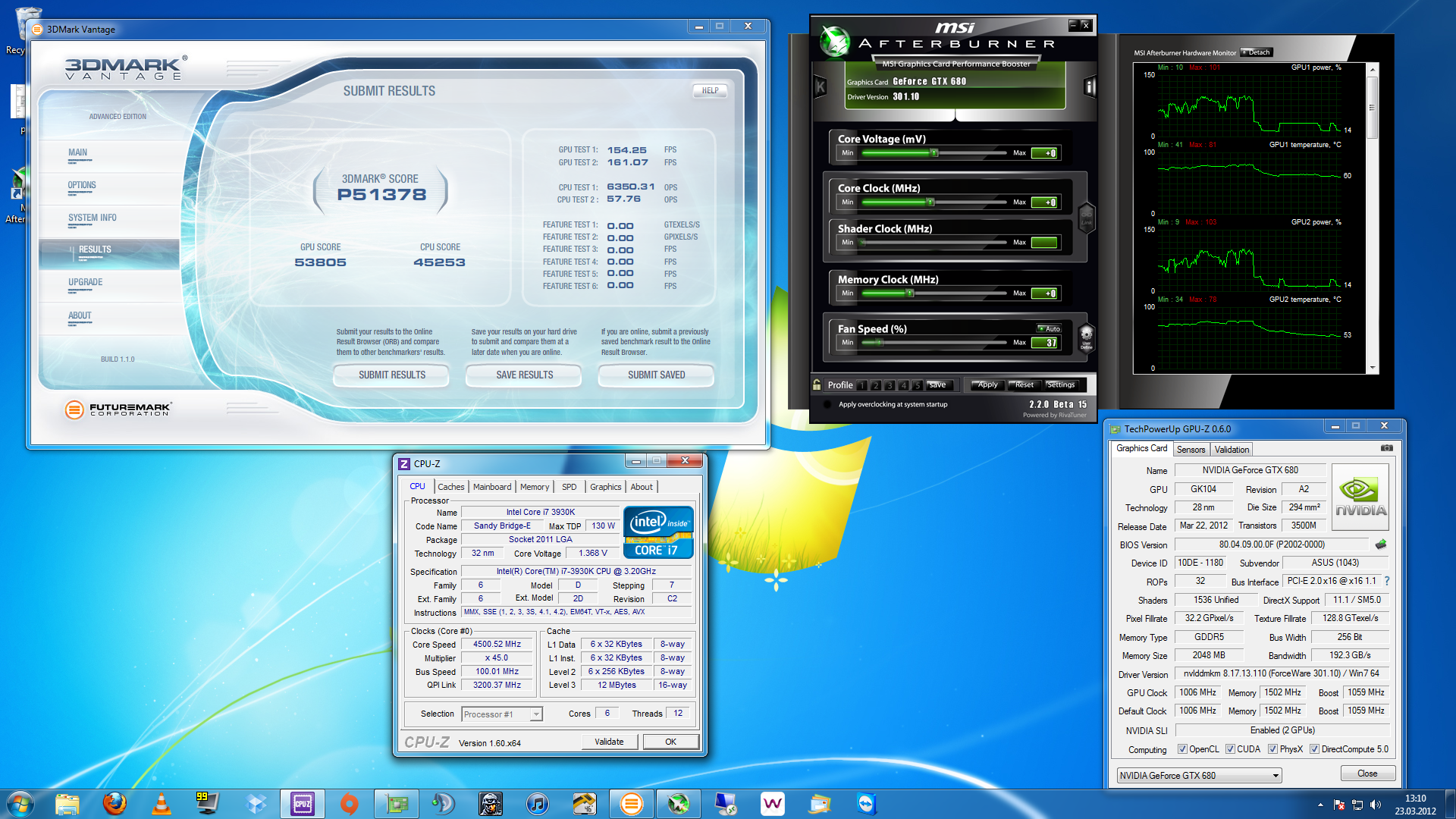Click the NVIDIA logo in GPU-Z
The width and height of the screenshot is (1456, 819).
point(1360,497)
